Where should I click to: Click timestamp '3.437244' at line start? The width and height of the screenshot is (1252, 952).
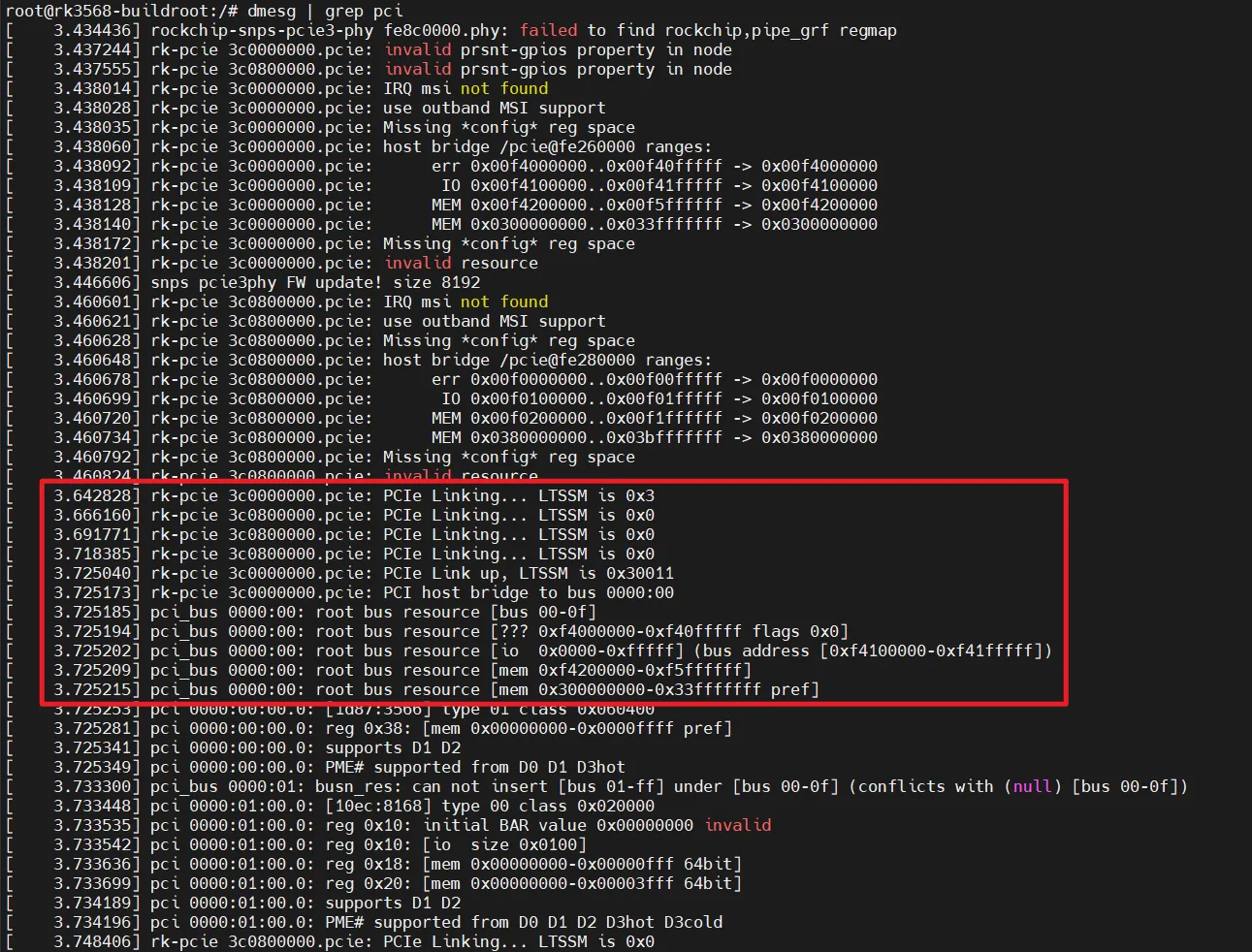click(x=92, y=49)
